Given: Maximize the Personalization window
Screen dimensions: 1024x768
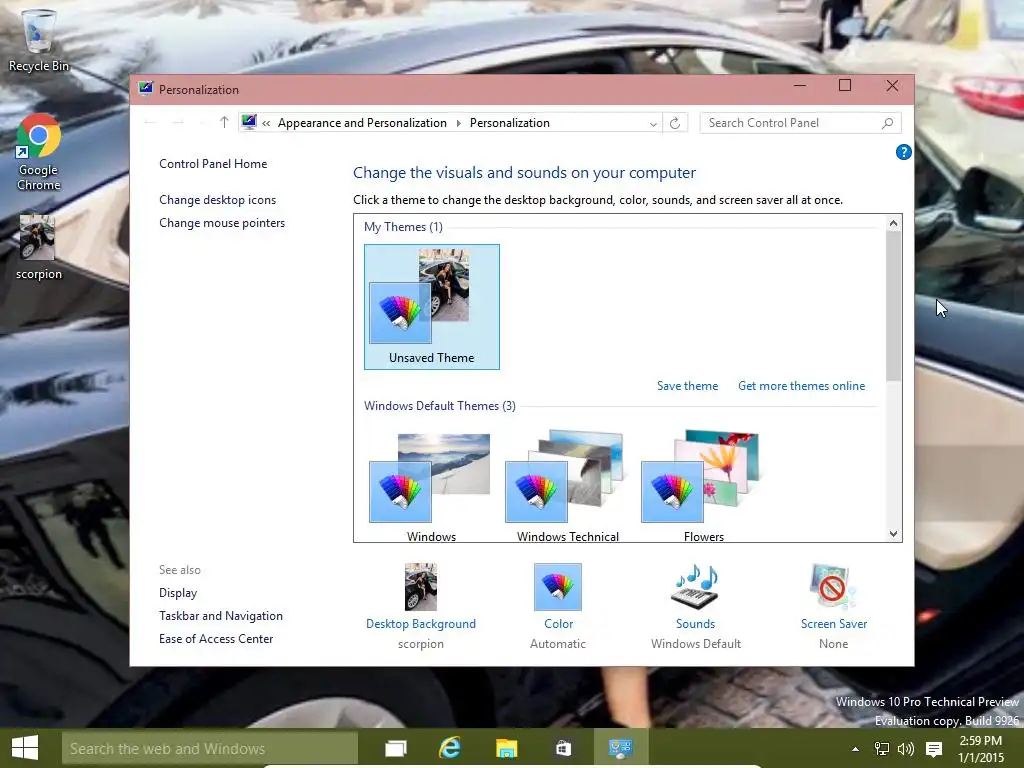Looking at the screenshot, I should tap(844, 86).
